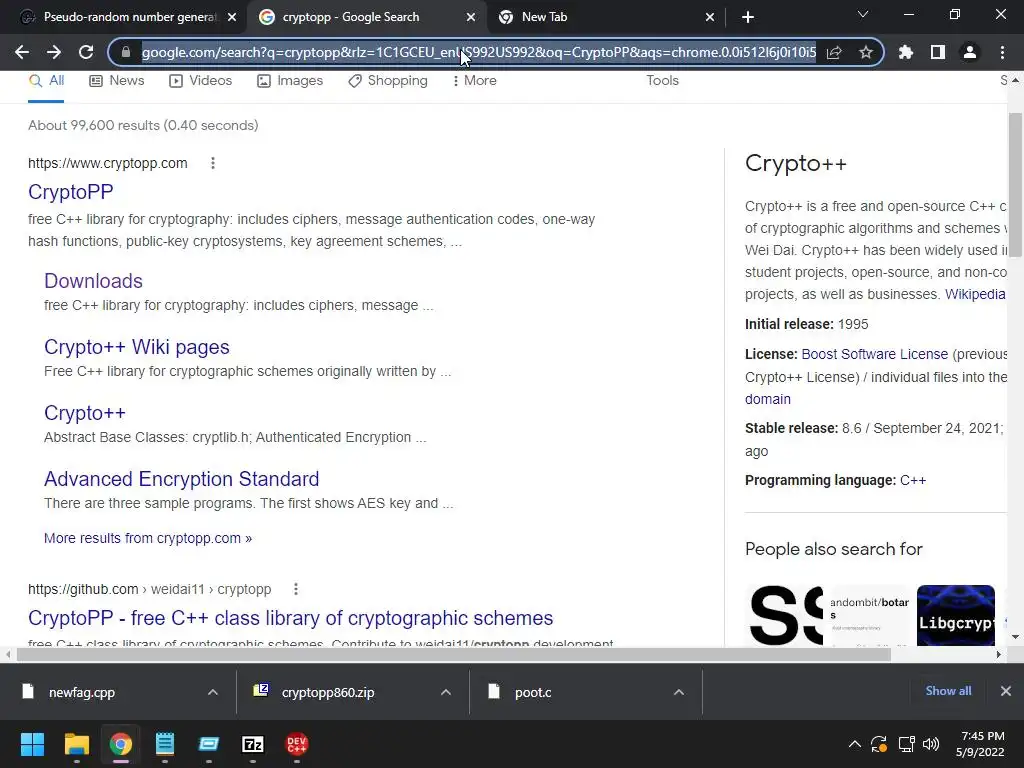This screenshot has width=1024, height=768.
Task: Follow the Wikipedia link in knowledge panel
Action: tap(975, 294)
